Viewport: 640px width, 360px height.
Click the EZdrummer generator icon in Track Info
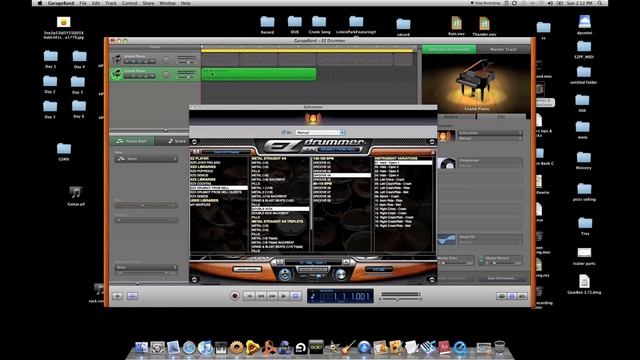tap(446, 136)
